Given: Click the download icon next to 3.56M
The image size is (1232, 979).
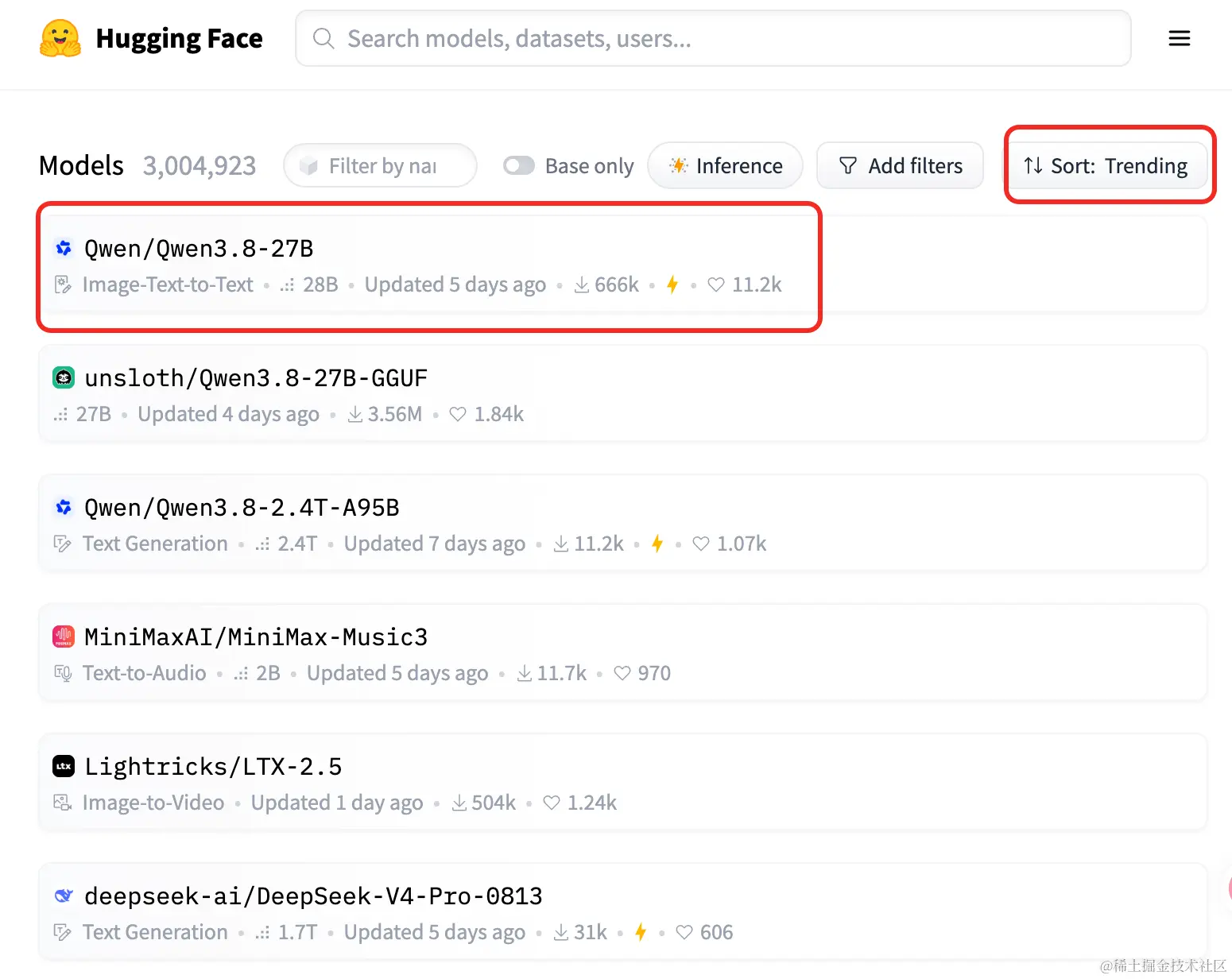Looking at the screenshot, I should 355,414.
